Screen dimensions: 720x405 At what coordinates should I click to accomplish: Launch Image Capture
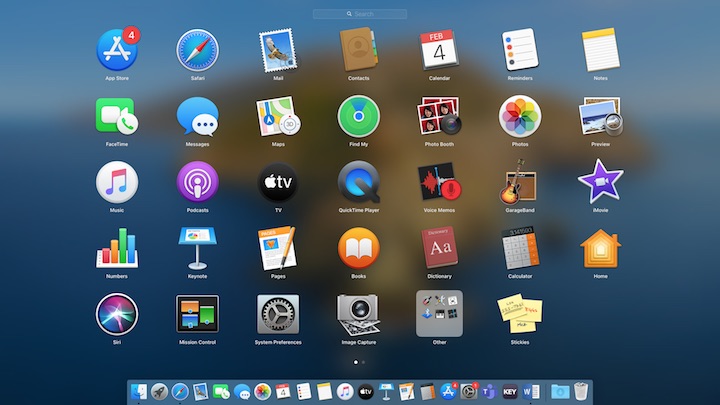tap(359, 314)
